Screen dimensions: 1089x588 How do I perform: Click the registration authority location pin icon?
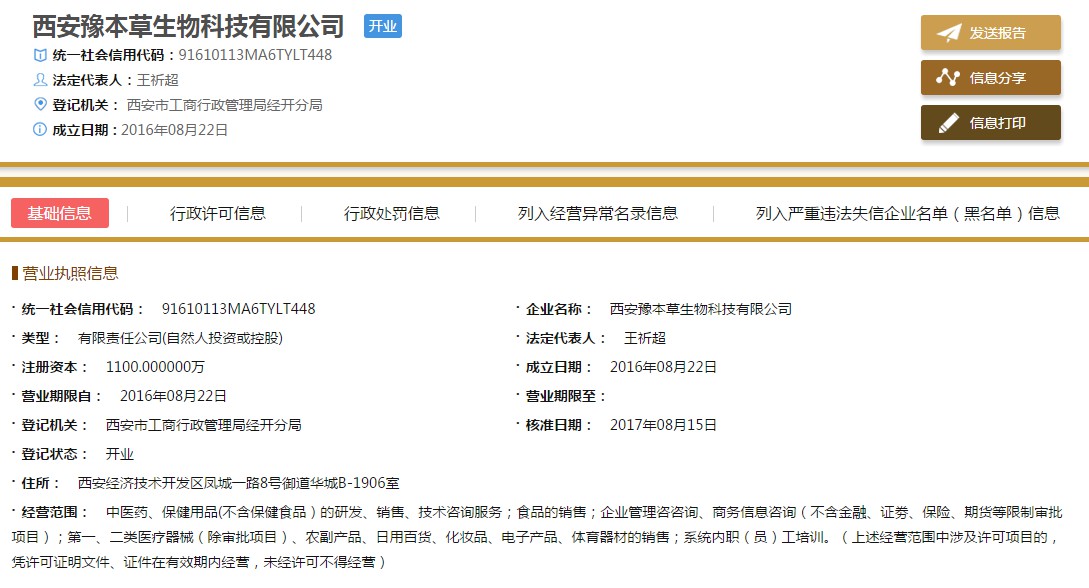(40, 104)
